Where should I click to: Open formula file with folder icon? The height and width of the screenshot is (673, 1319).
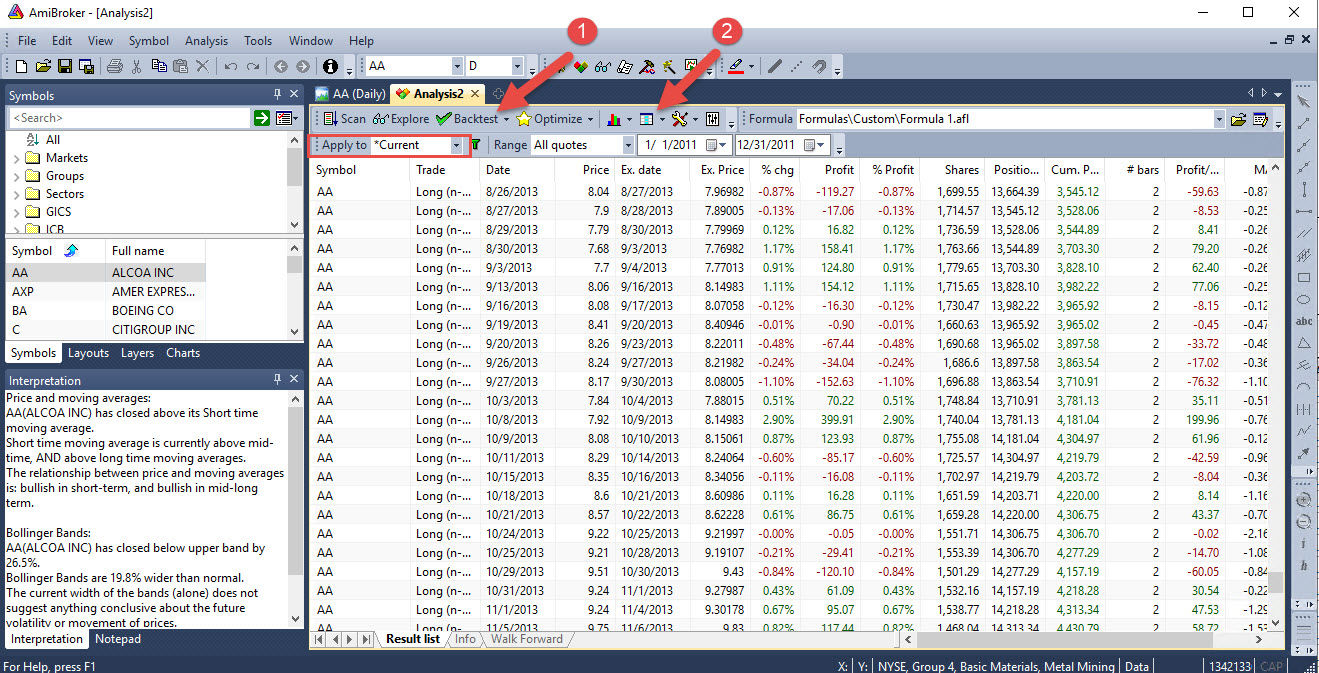click(1238, 119)
